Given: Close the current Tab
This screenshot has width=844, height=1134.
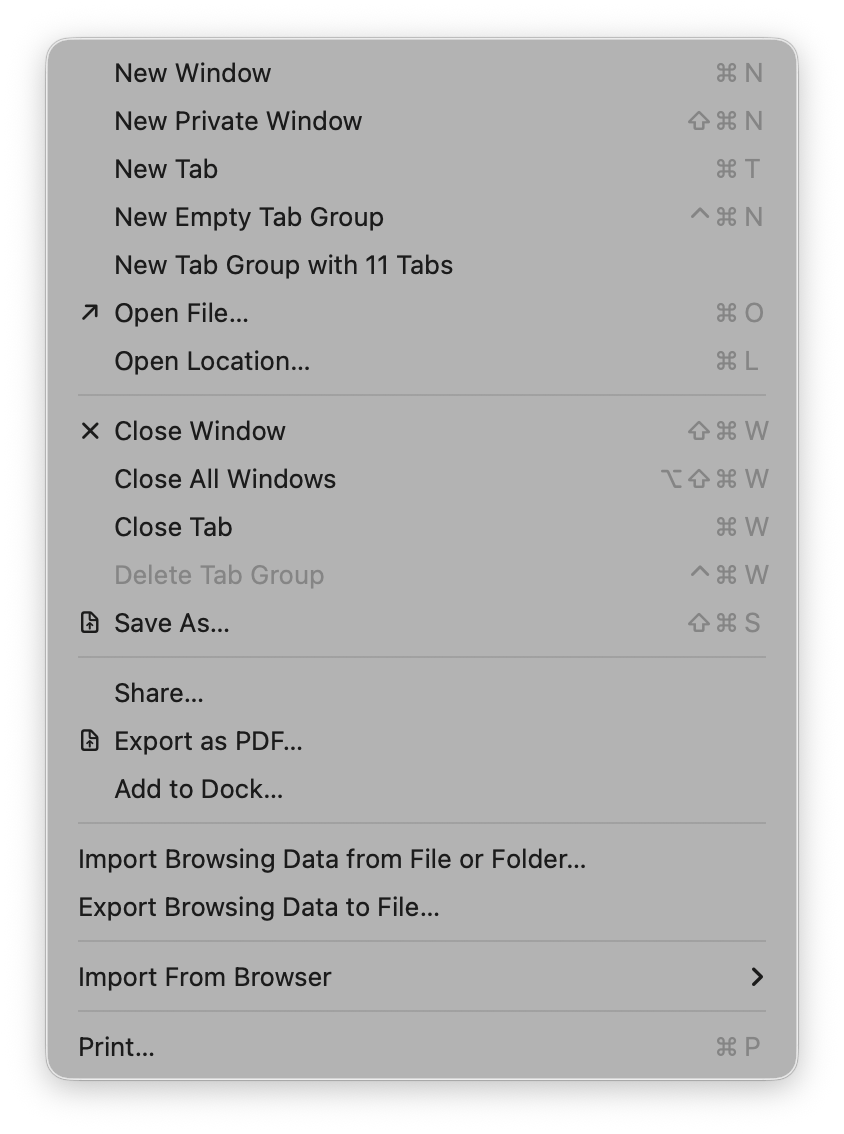Looking at the screenshot, I should tap(173, 526).
